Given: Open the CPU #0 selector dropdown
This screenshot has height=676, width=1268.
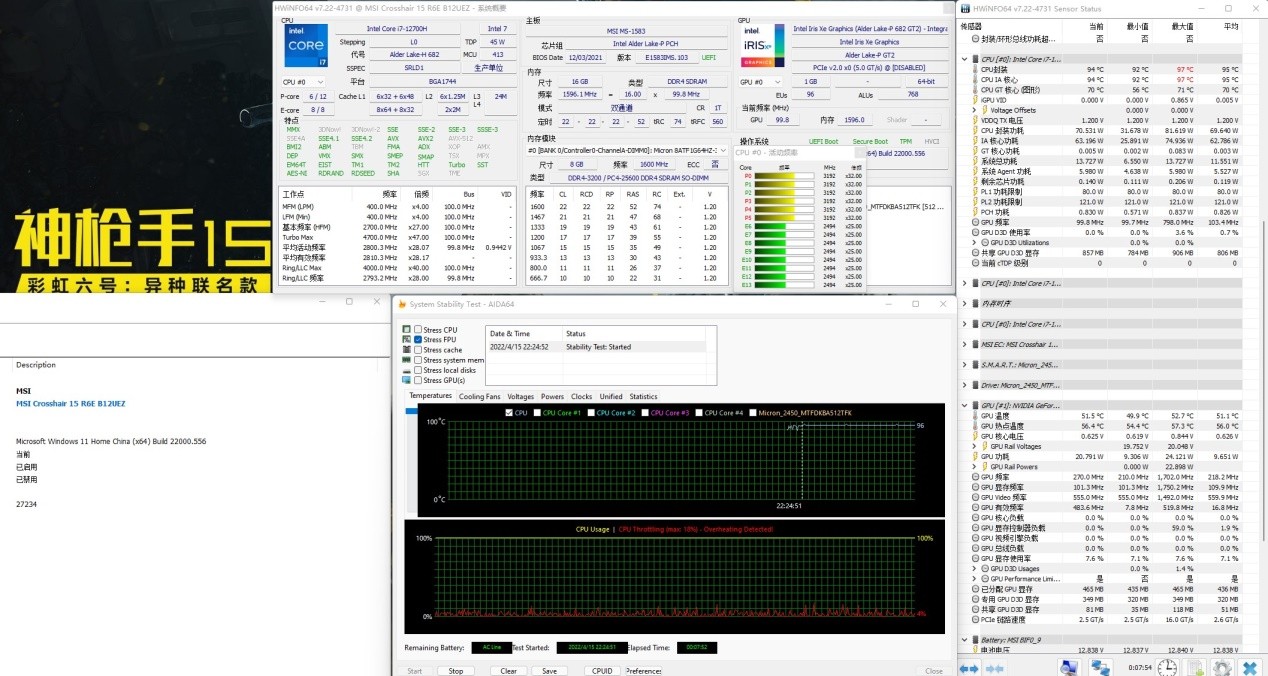Looking at the screenshot, I should (x=304, y=82).
